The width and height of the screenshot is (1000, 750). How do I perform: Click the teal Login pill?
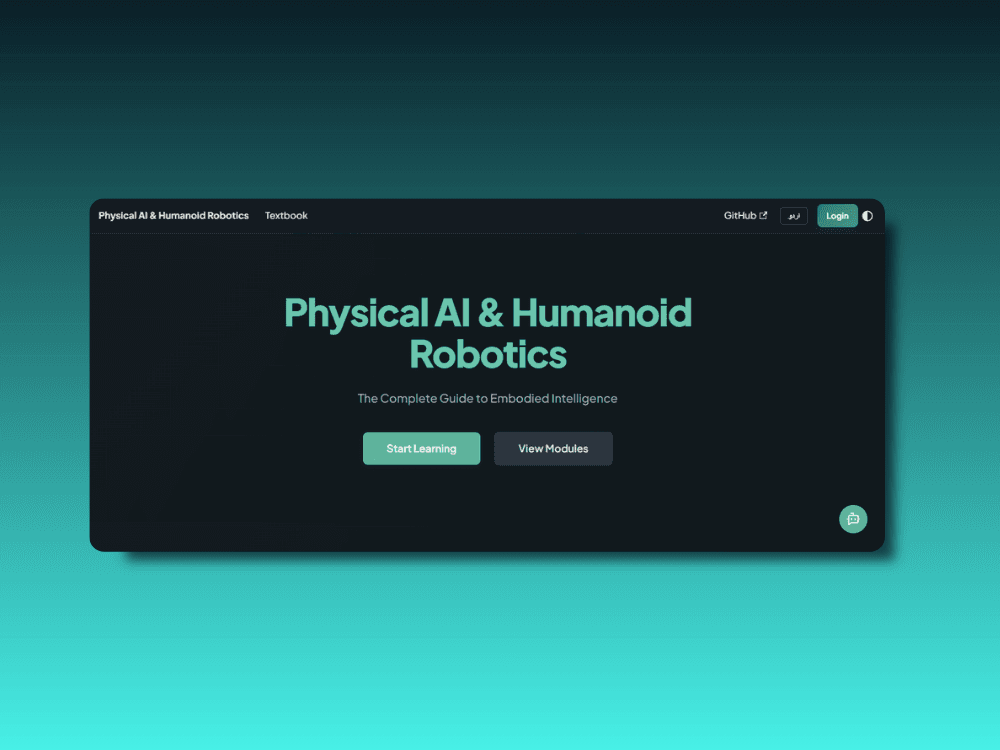pos(837,216)
